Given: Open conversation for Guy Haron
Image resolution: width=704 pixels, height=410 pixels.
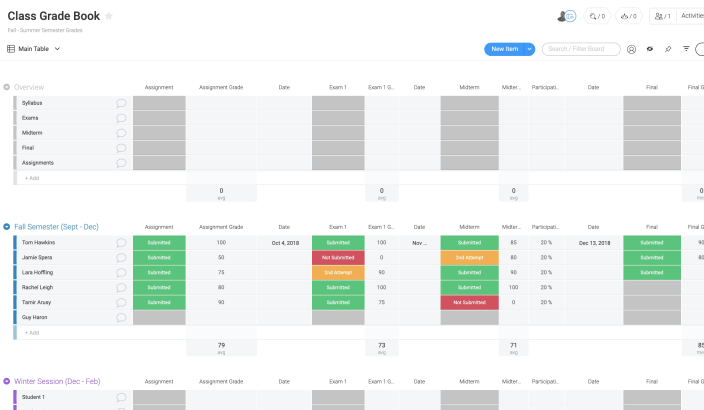Looking at the screenshot, I should [121, 317].
